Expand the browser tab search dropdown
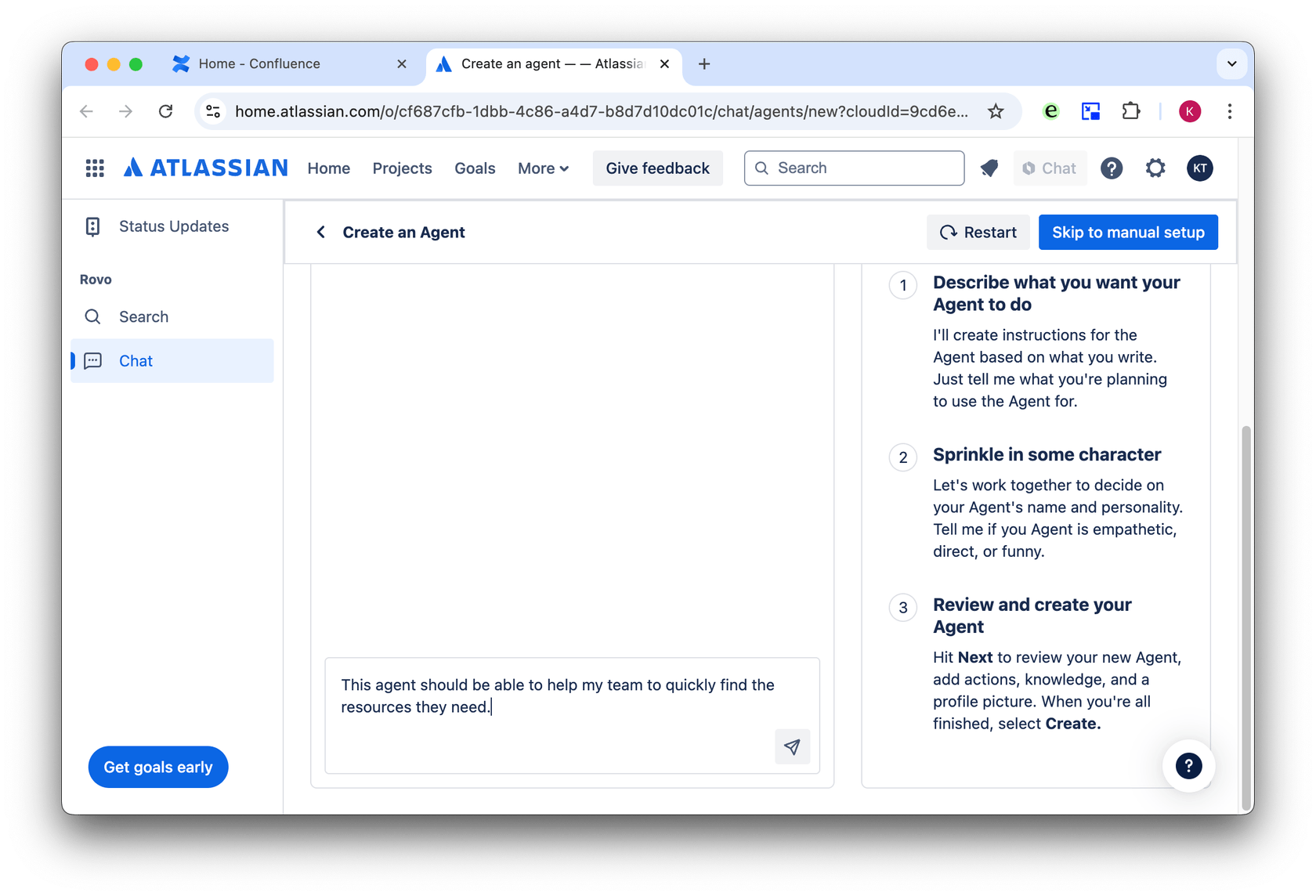This screenshot has width=1316, height=896. (x=1231, y=64)
